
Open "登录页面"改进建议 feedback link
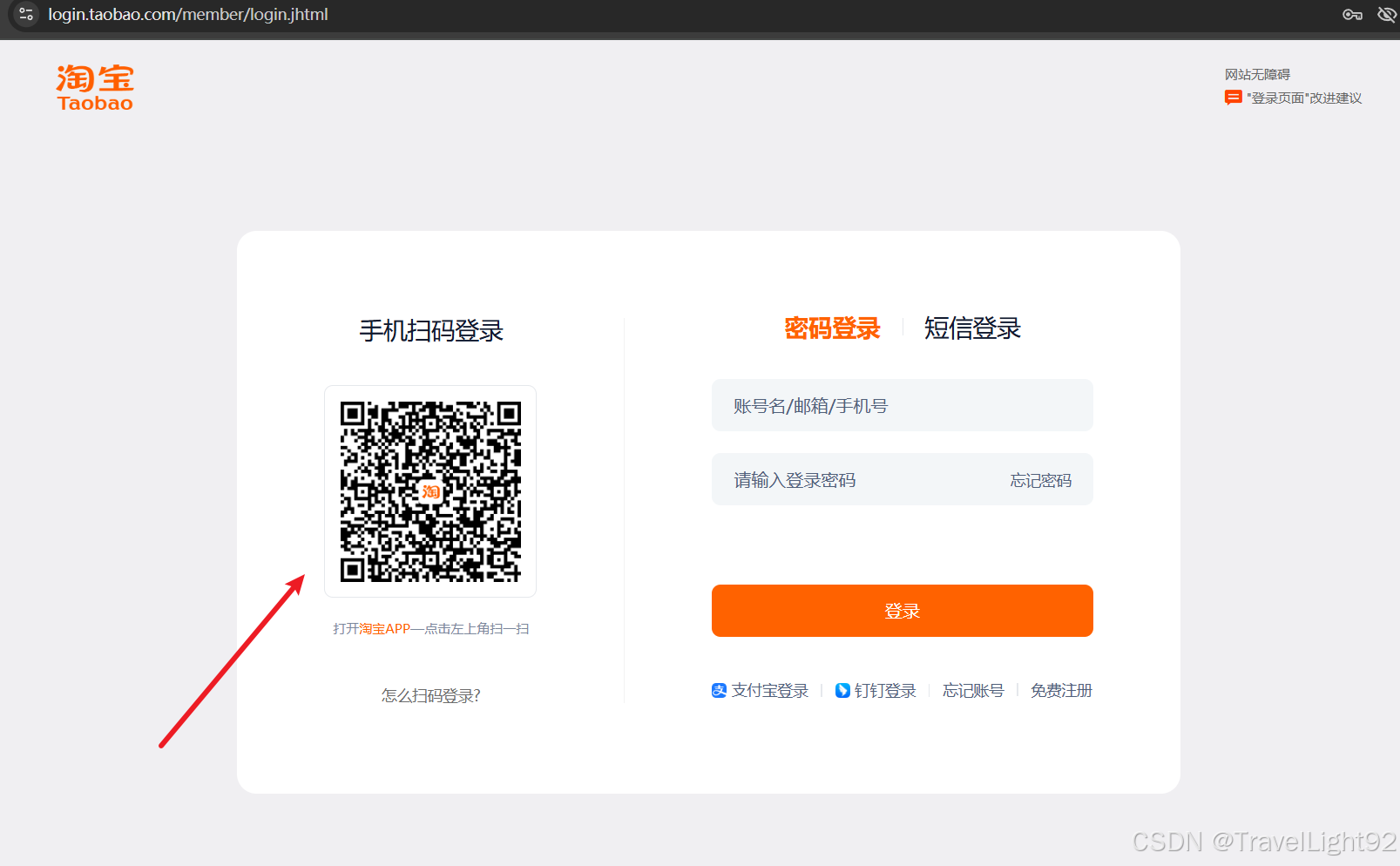point(1304,98)
